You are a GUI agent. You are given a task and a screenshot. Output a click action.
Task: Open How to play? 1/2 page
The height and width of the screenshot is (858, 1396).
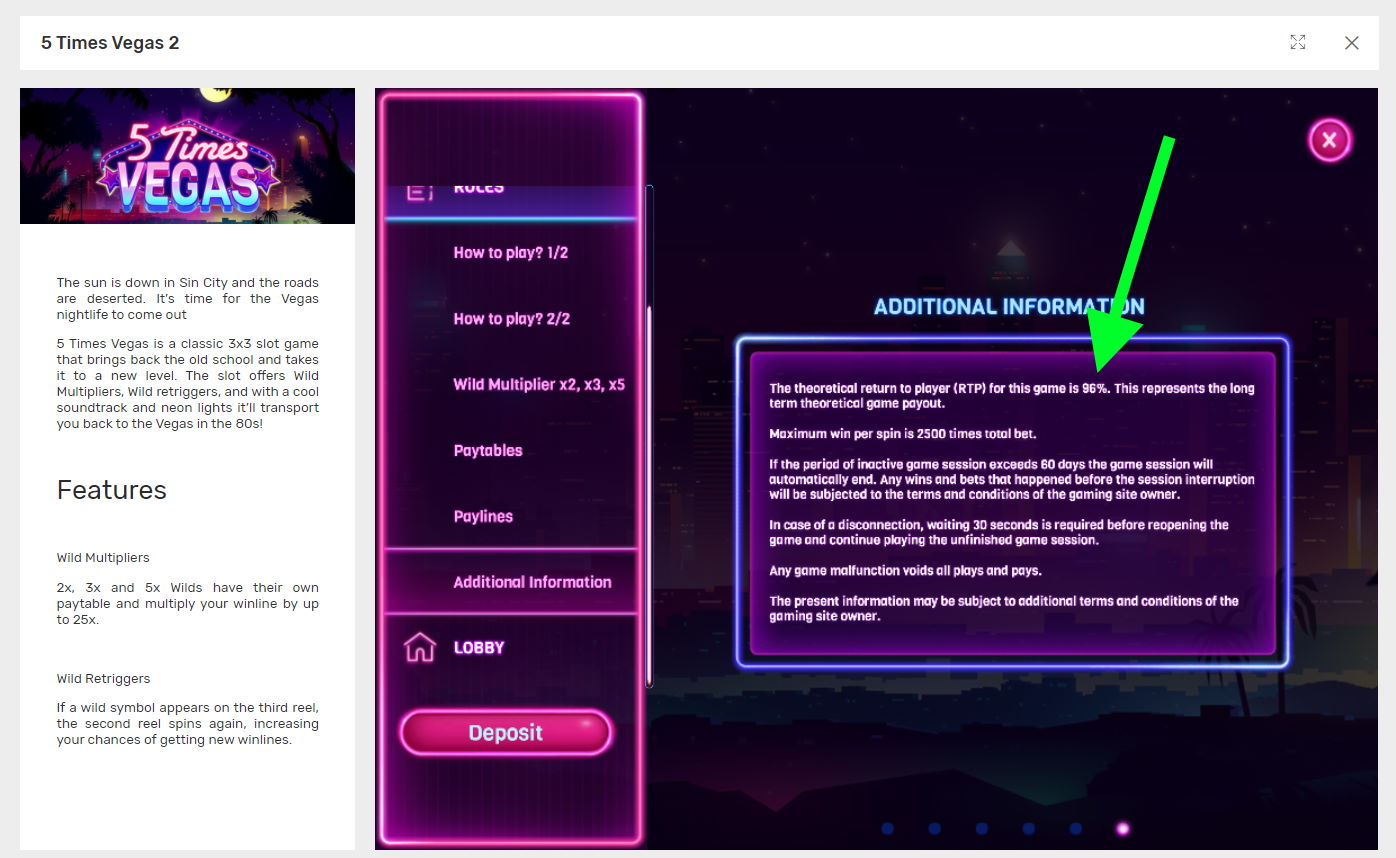pyautogui.click(x=510, y=253)
